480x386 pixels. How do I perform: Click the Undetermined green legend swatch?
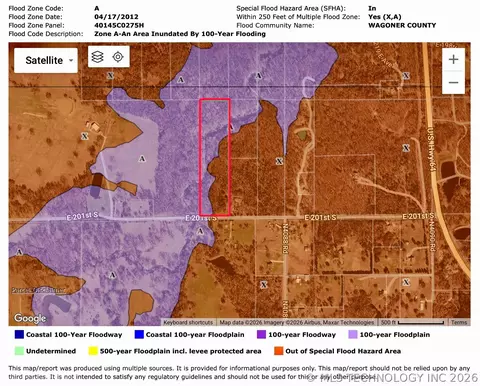(19, 351)
